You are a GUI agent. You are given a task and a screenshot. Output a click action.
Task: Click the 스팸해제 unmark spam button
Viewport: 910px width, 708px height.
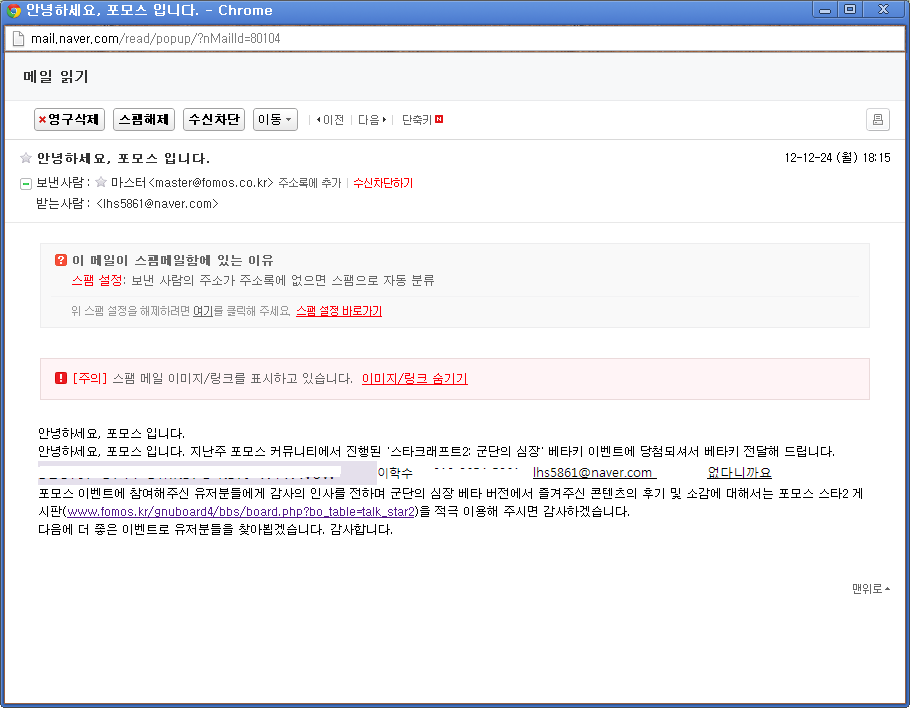144,119
